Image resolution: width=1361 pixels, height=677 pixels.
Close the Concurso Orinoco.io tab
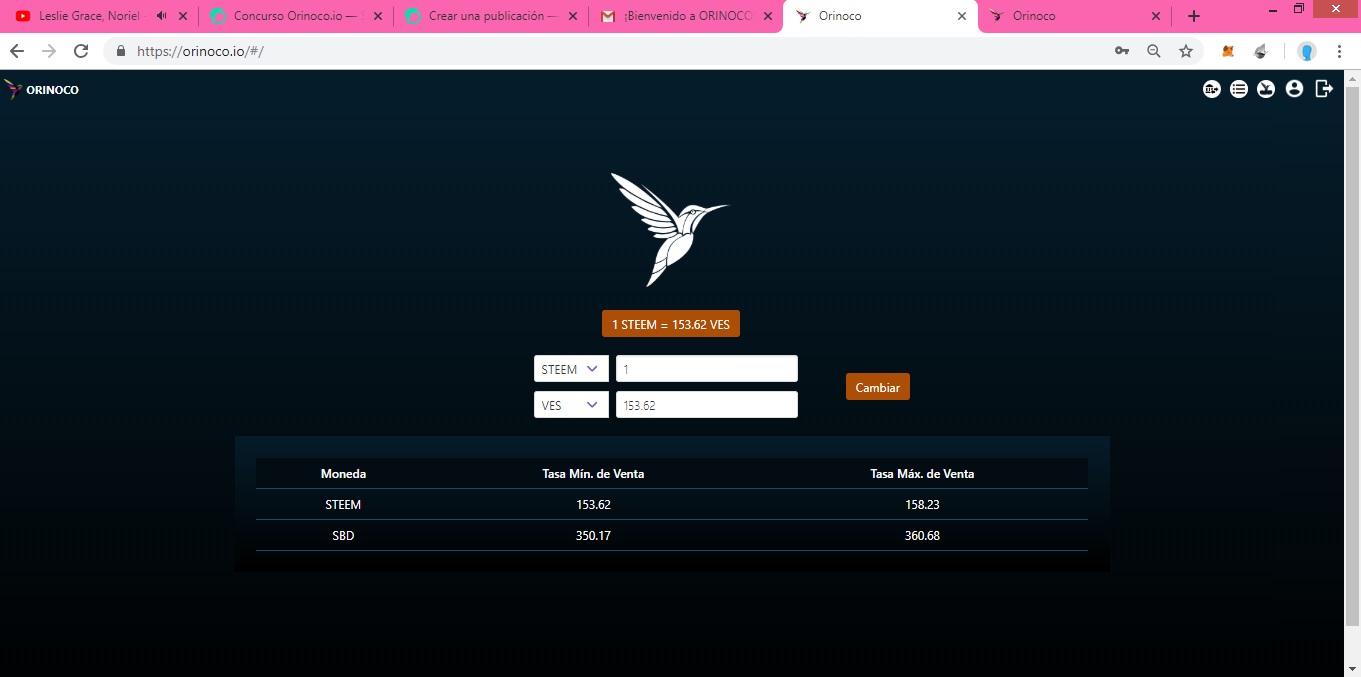[x=377, y=16]
